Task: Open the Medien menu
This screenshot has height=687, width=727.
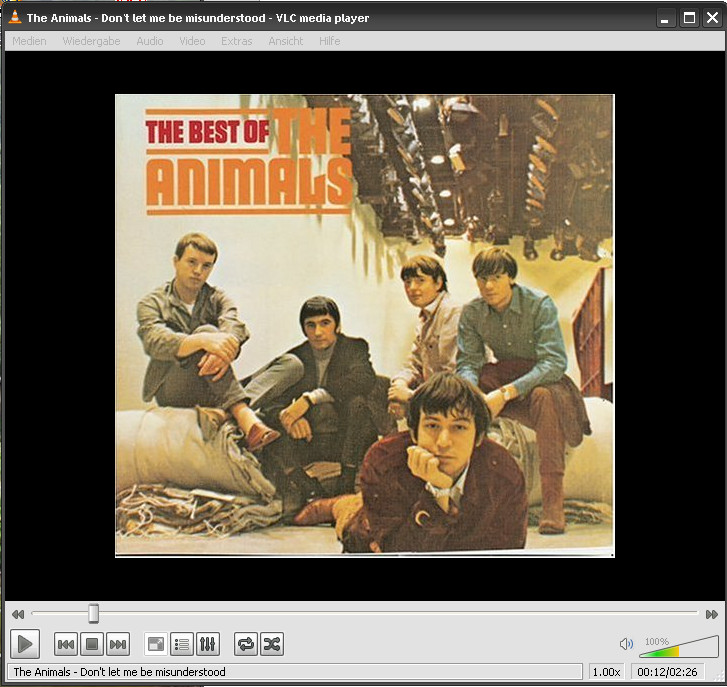Action: [29, 41]
